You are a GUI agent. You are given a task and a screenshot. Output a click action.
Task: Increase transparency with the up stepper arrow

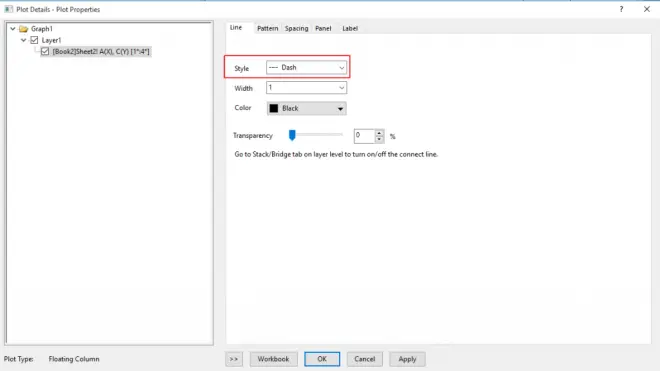(x=379, y=133)
